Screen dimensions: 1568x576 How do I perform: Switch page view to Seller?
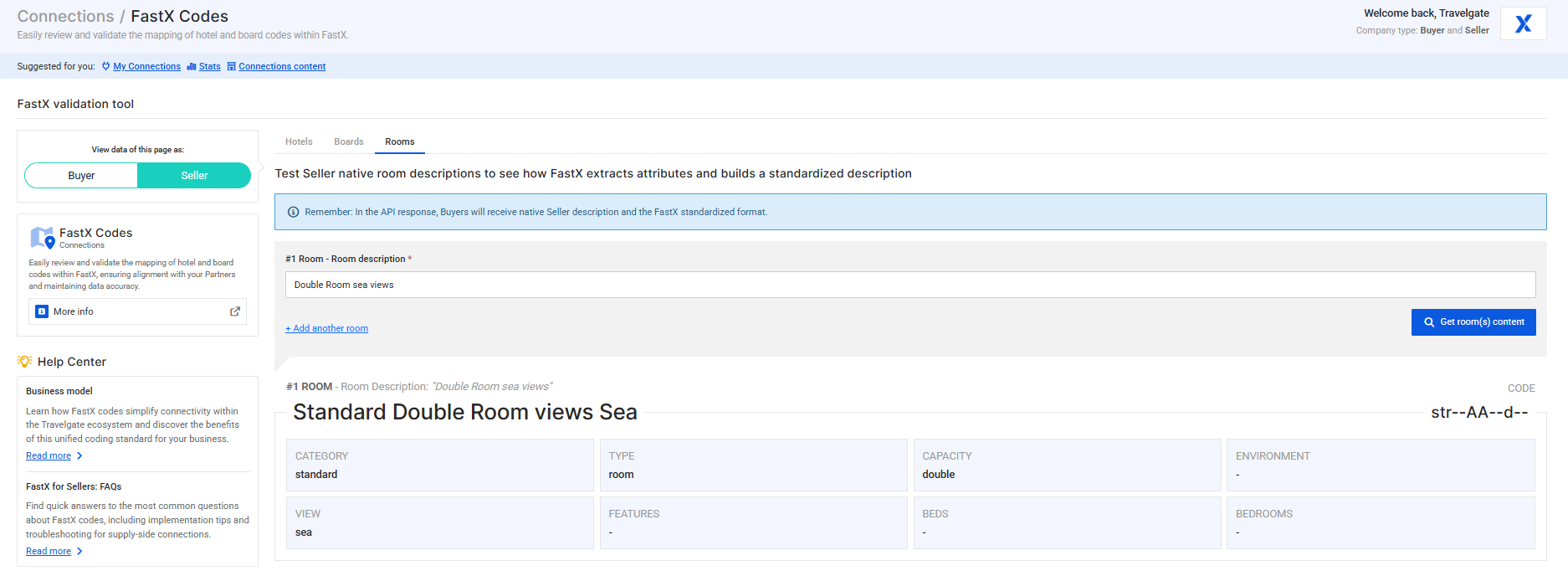pos(194,176)
